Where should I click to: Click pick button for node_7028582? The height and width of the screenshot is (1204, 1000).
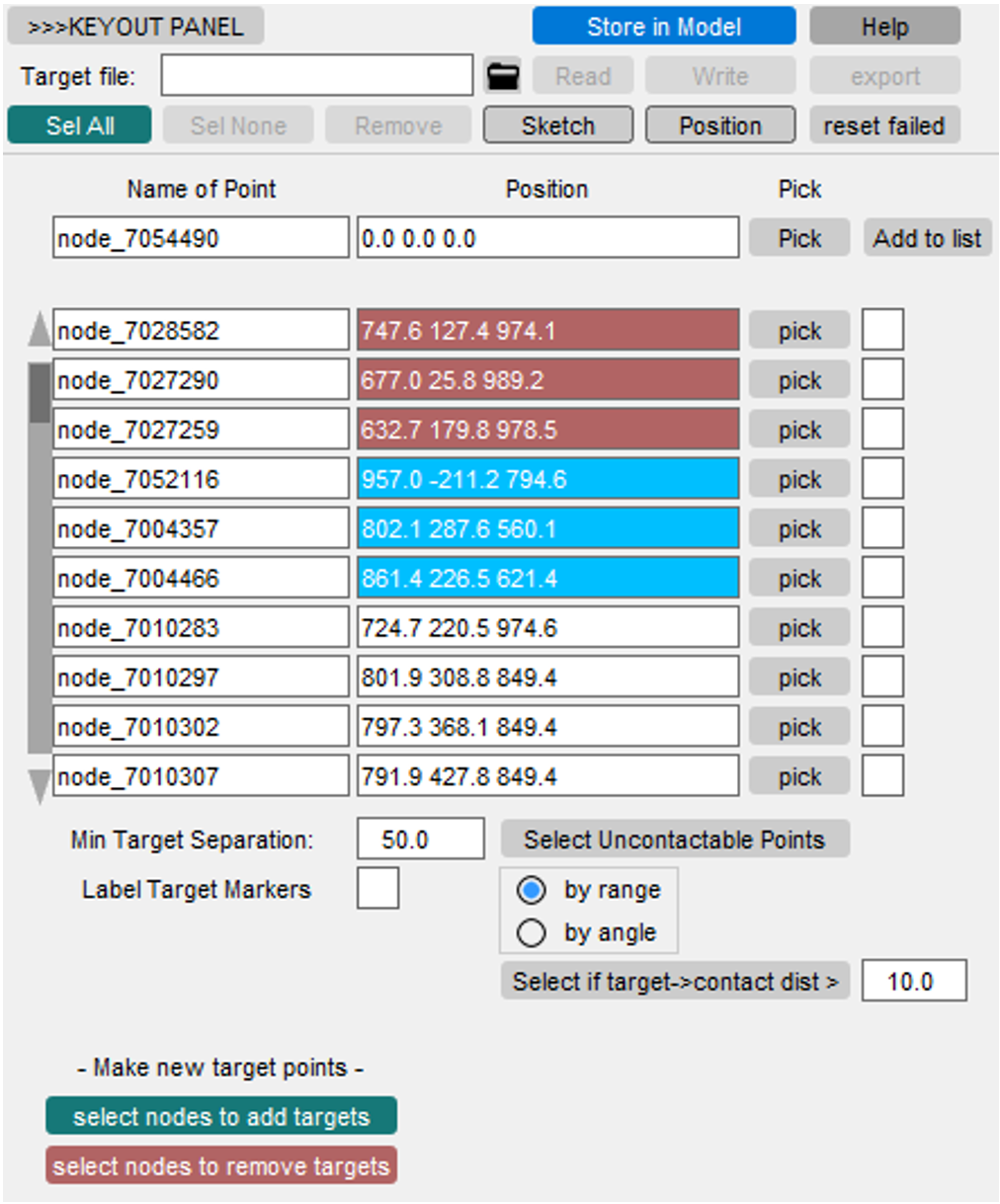(x=799, y=330)
